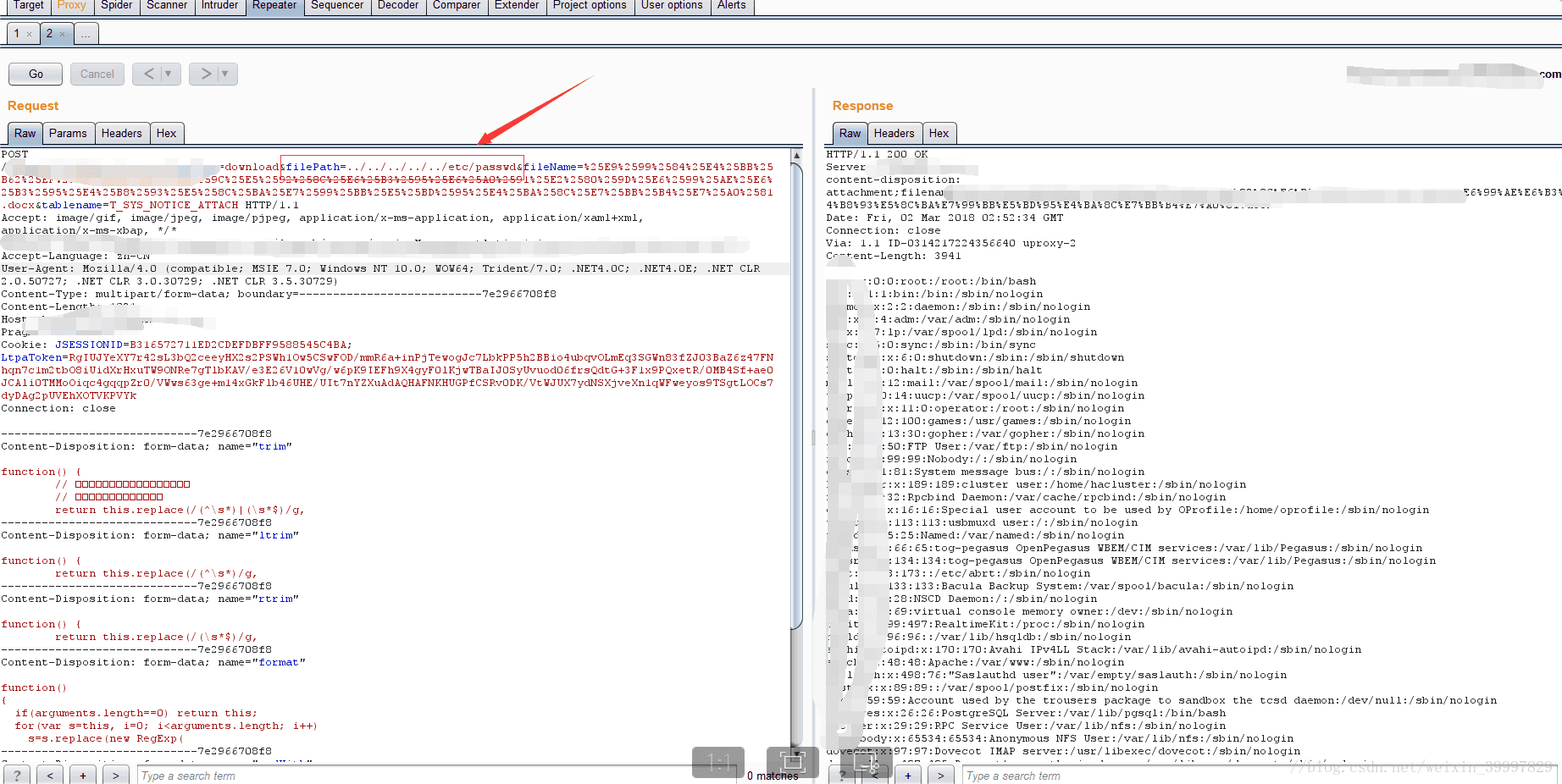The image size is (1562, 784).
Task: Find the next match in the Response panel
Action: click(x=940, y=775)
